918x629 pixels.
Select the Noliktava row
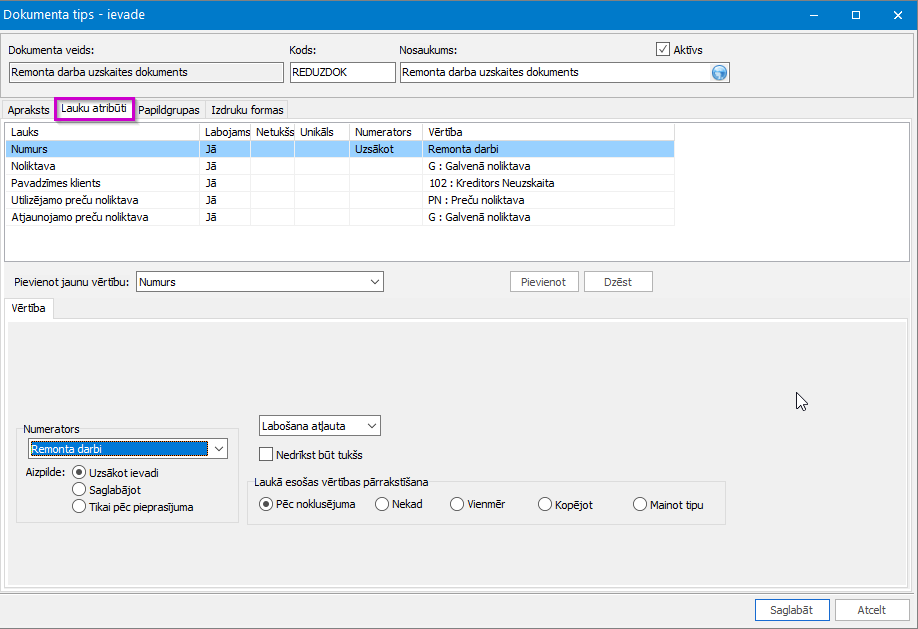340,166
